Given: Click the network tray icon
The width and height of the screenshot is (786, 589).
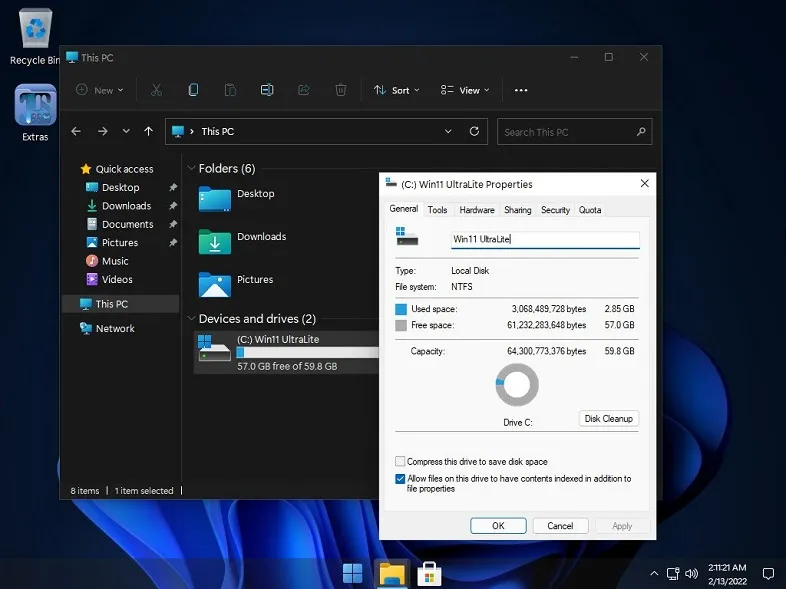Looking at the screenshot, I should [x=673, y=574].
